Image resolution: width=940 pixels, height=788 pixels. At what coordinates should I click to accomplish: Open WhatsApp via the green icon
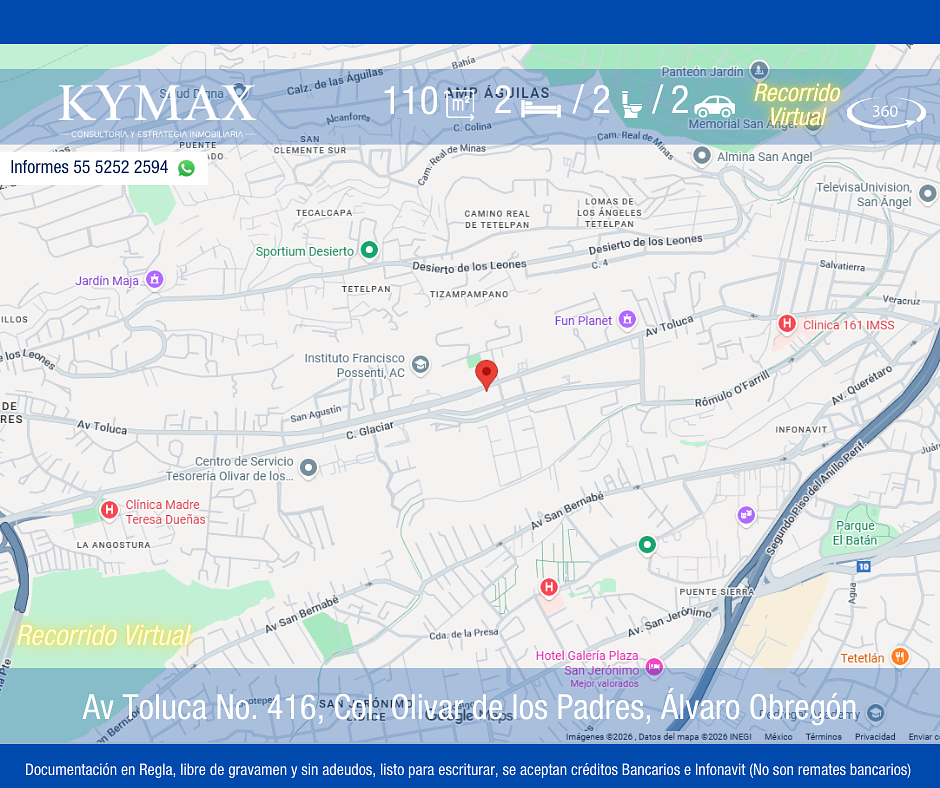click(x=186, y=168)
